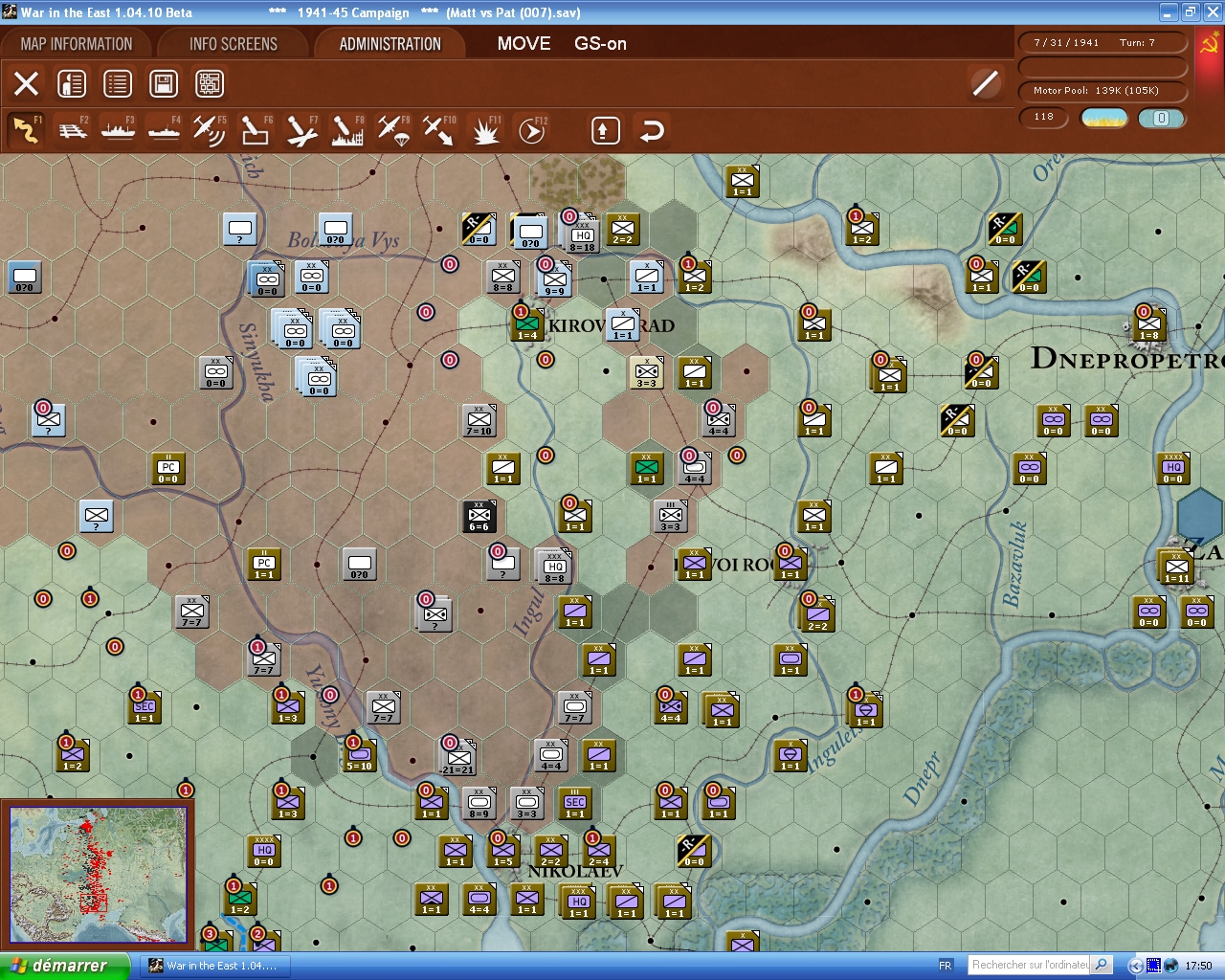This screenshot has height=980, width=1225.
Task: Select the 5=10 purple unit counter
Action: (x=360, y=755)
